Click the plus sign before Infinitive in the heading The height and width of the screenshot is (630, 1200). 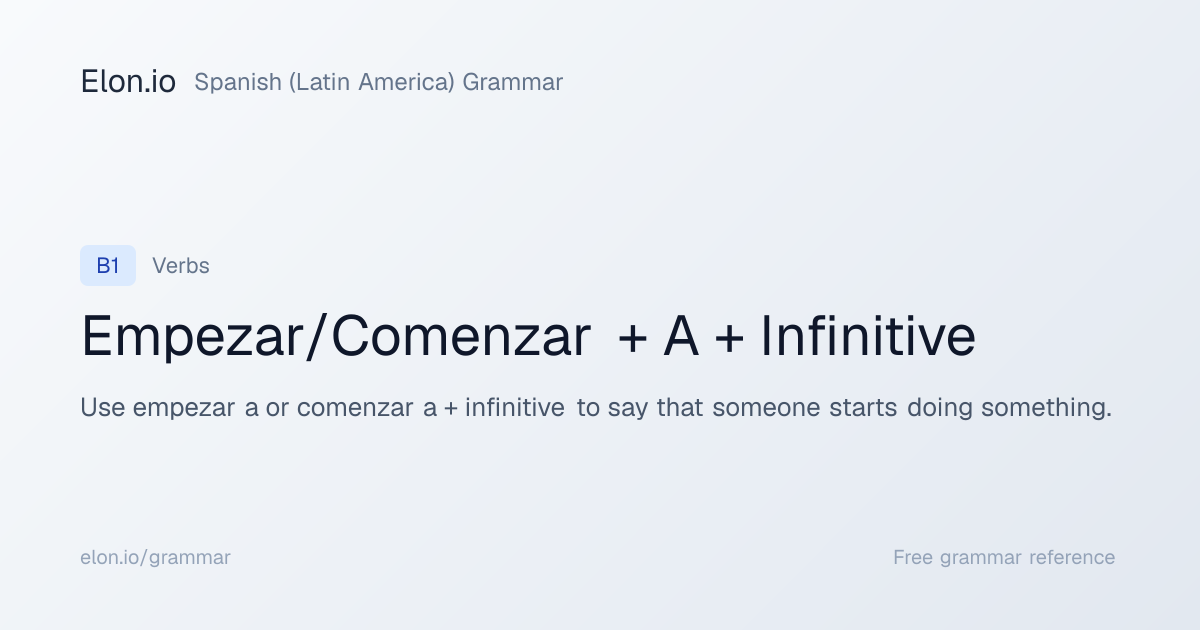pos(729,339)
